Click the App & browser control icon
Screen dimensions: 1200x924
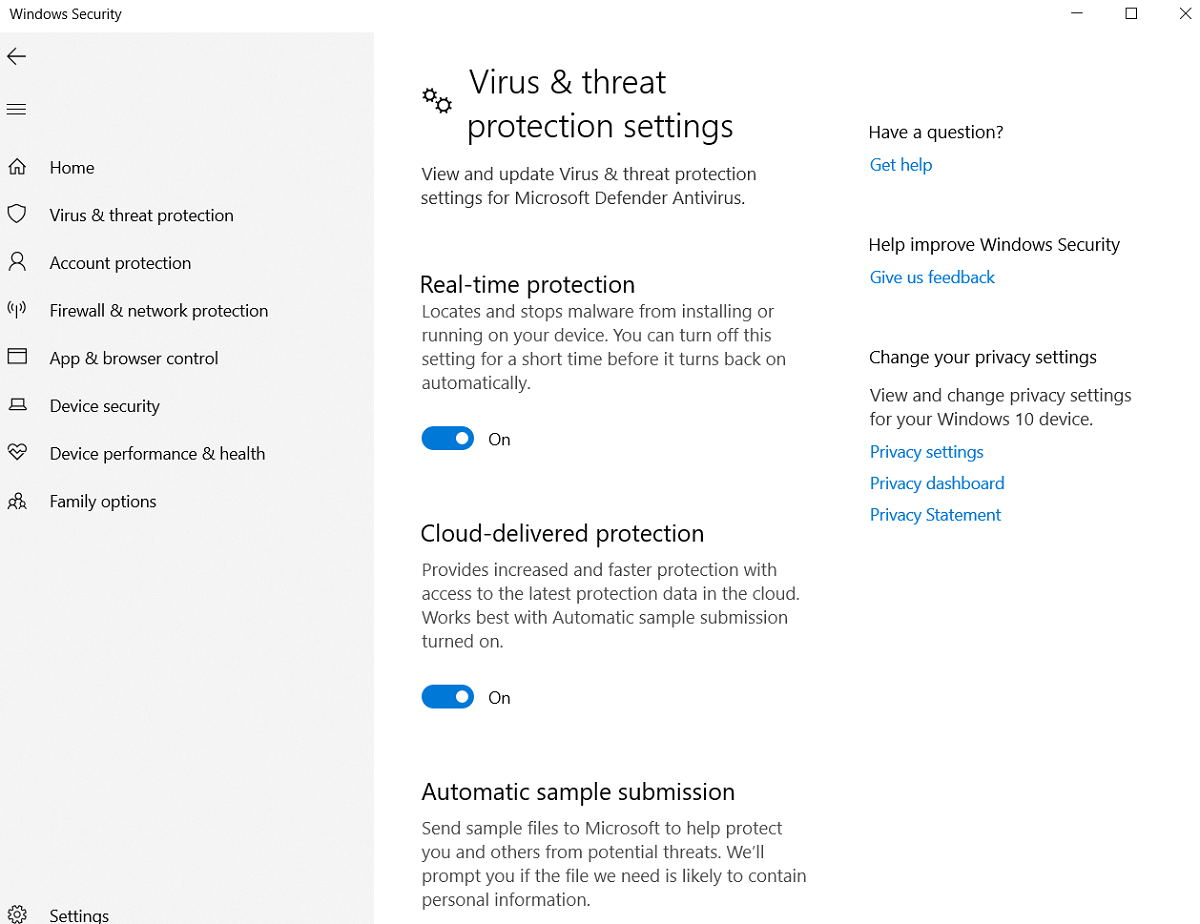click(x=17, y=358)
